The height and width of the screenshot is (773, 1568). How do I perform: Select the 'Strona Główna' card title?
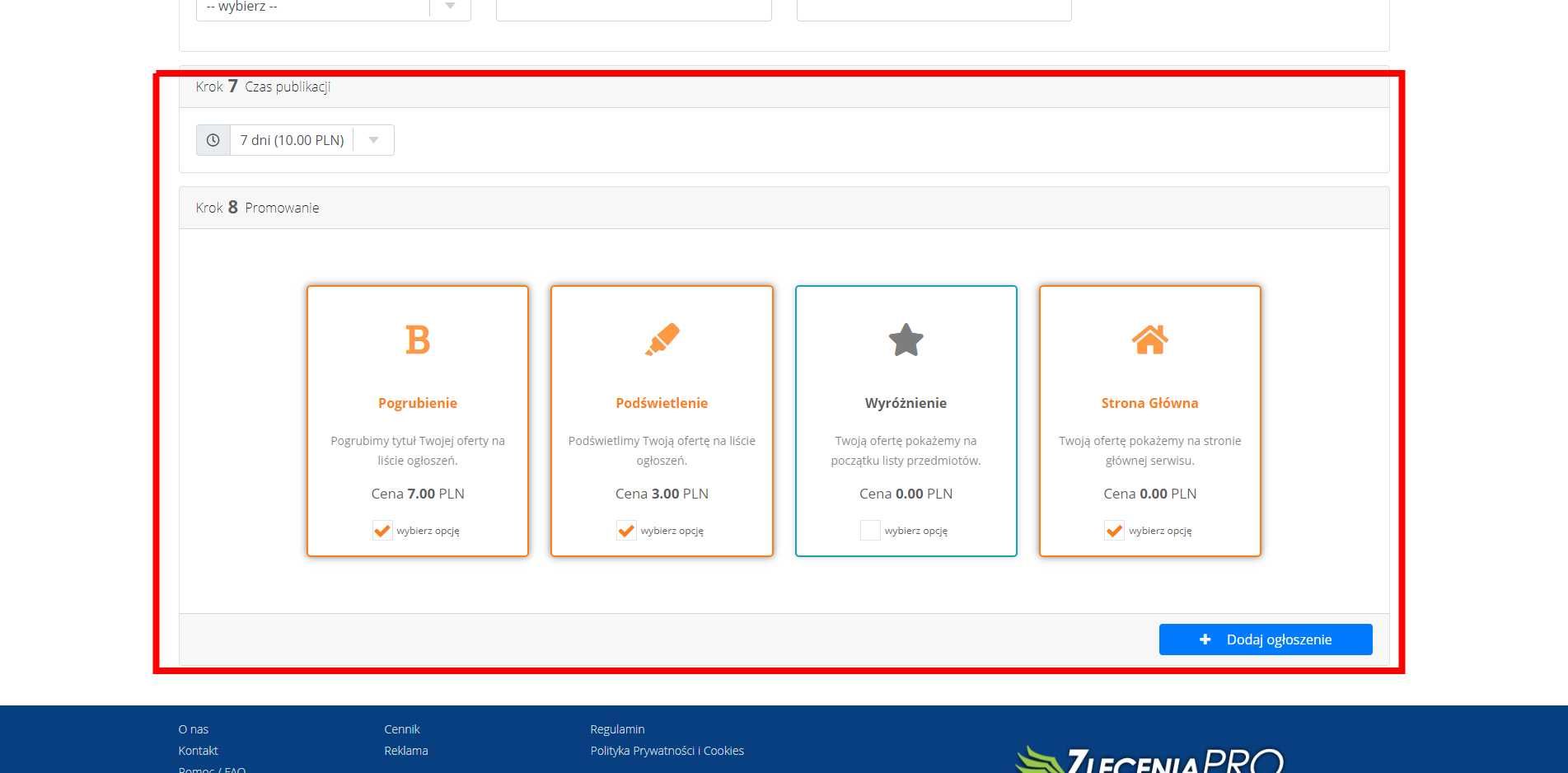coord(1149,403)
